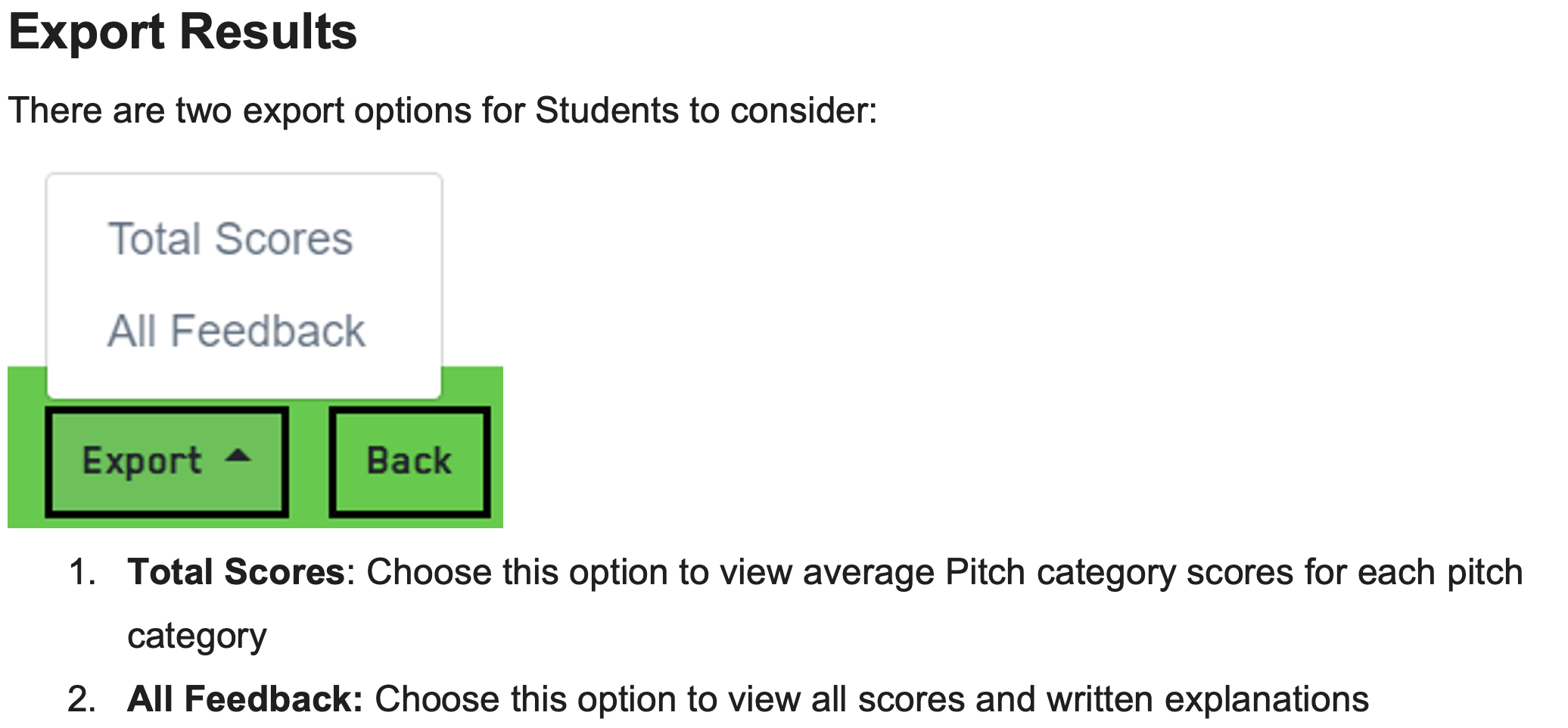
Task: Click the green bar between Export and Back
Action: point(309,462)
